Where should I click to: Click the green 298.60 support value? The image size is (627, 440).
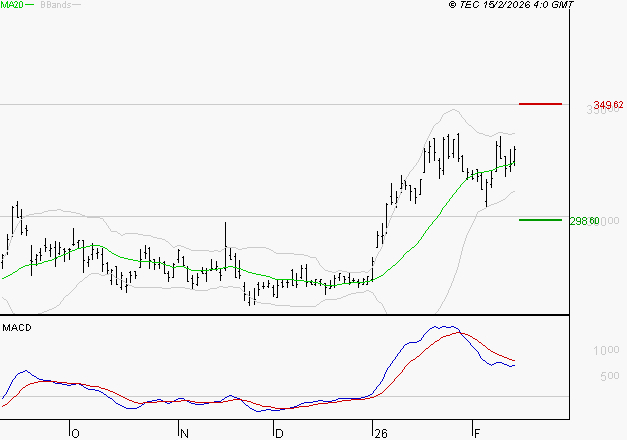point(584,221)
